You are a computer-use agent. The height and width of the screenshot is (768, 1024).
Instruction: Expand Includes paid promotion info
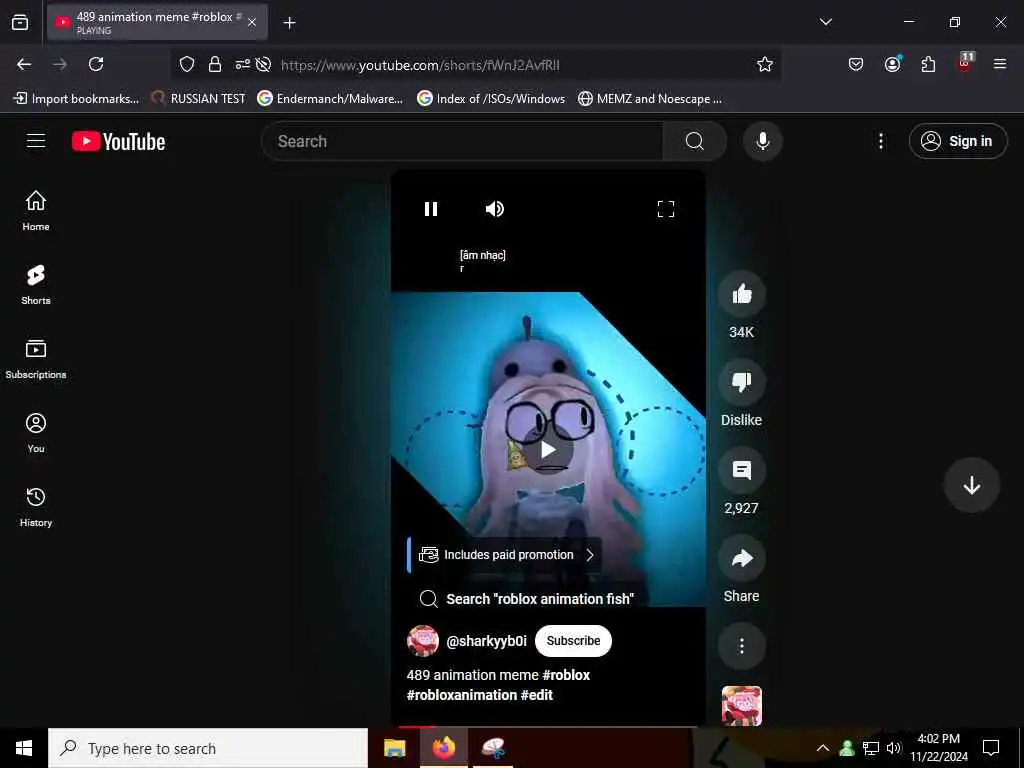[x=505, y=554]
